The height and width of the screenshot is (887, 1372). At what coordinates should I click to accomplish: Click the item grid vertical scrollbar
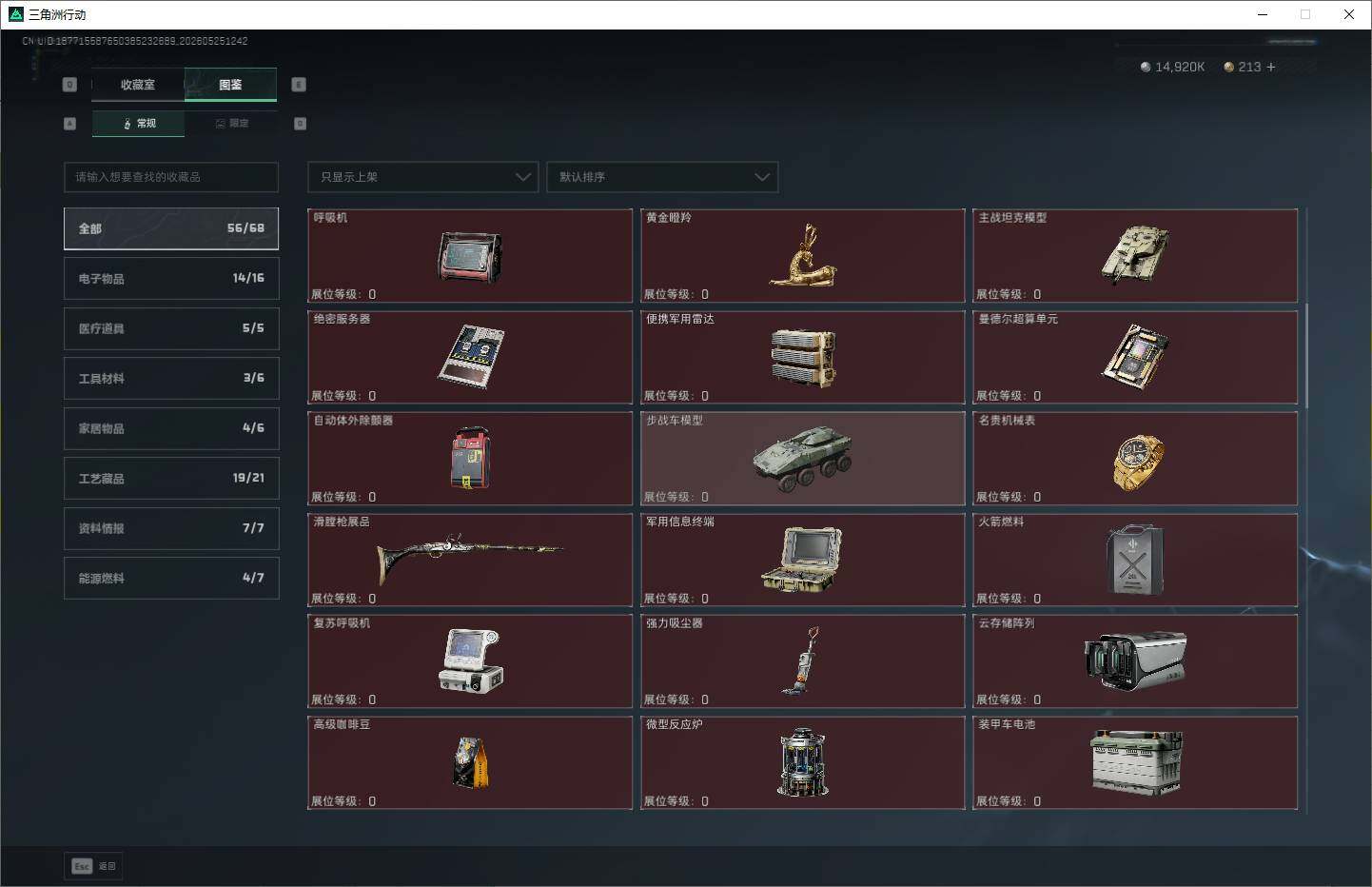[x=1306, y=355]
